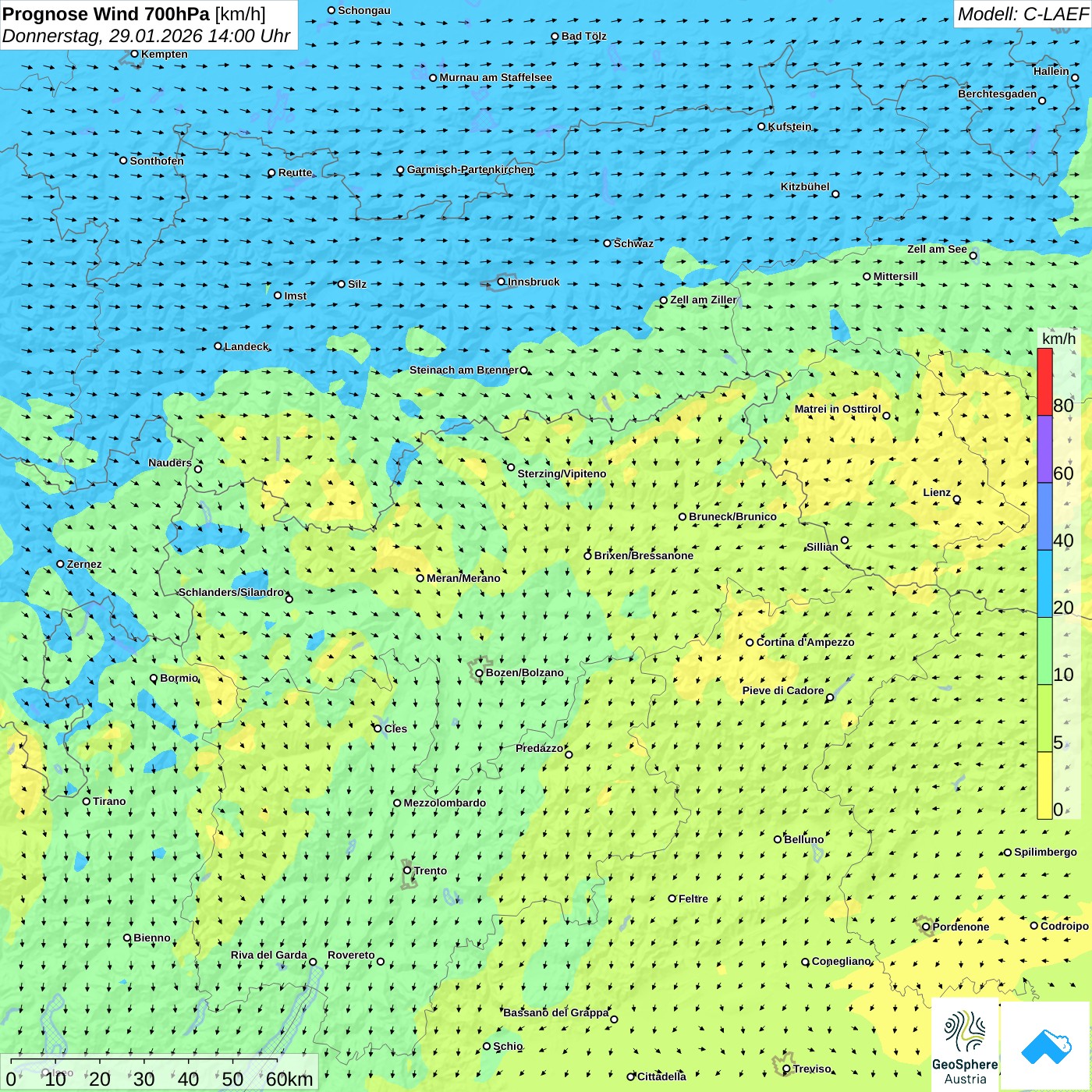This screenshot has height=1092, width=1092.
Task: Select the Cortina d'Ampezzo label
Action: (805, 642)
